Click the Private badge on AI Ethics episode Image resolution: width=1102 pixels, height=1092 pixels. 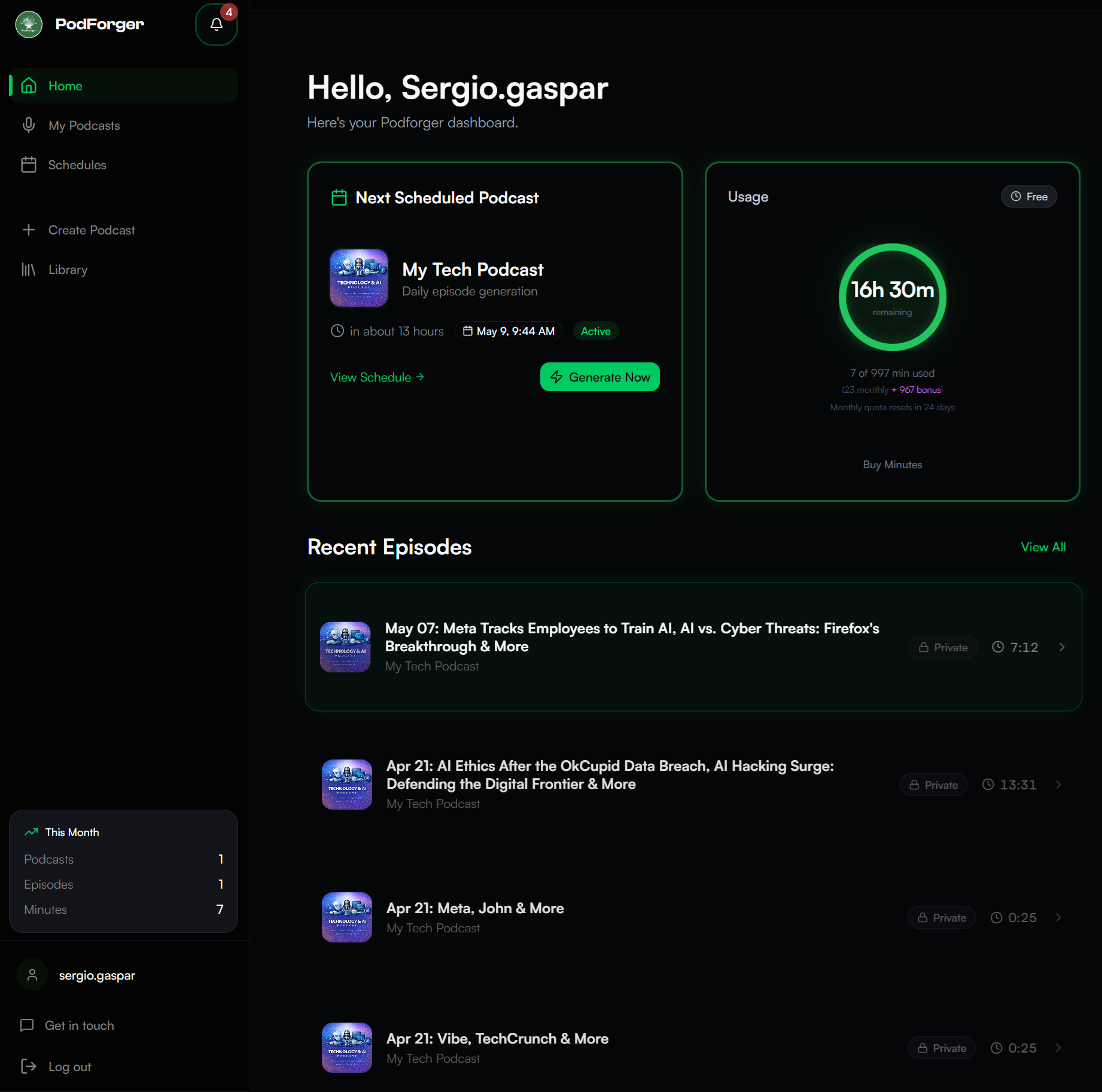pos(933,785)
